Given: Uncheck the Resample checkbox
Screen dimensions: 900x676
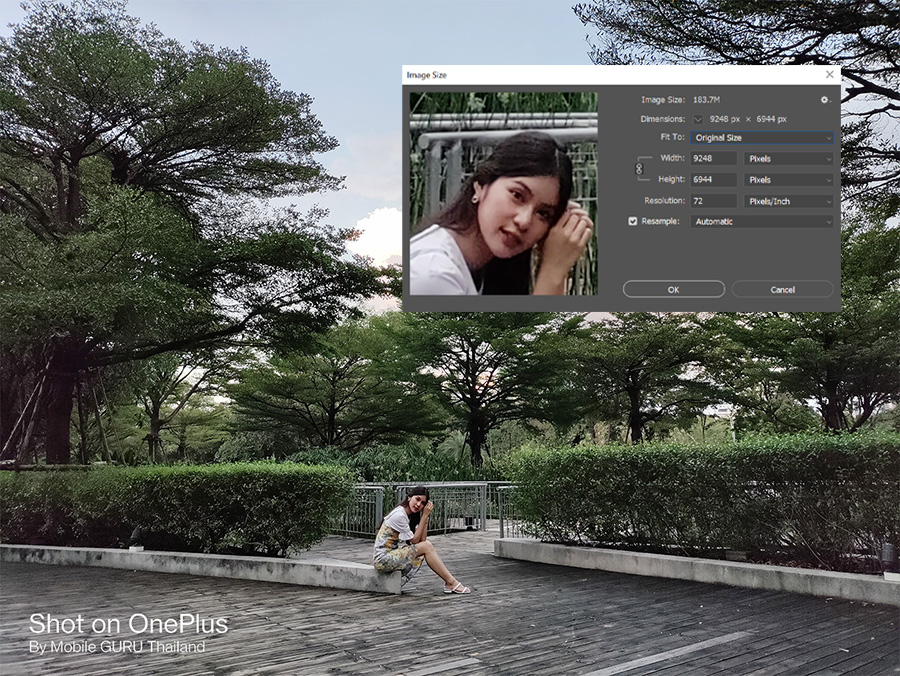Looking at the screenshot, I should pos(633,221).
